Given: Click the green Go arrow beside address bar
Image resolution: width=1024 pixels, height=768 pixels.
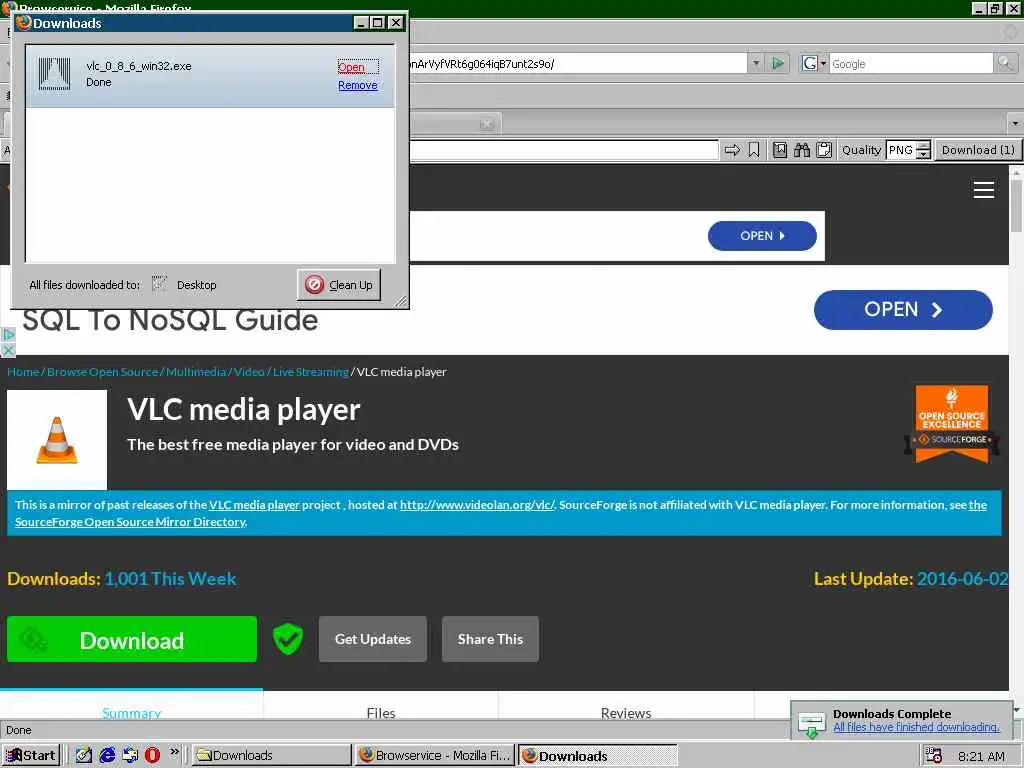Looking at the screenshot, I should coord(777,63).
